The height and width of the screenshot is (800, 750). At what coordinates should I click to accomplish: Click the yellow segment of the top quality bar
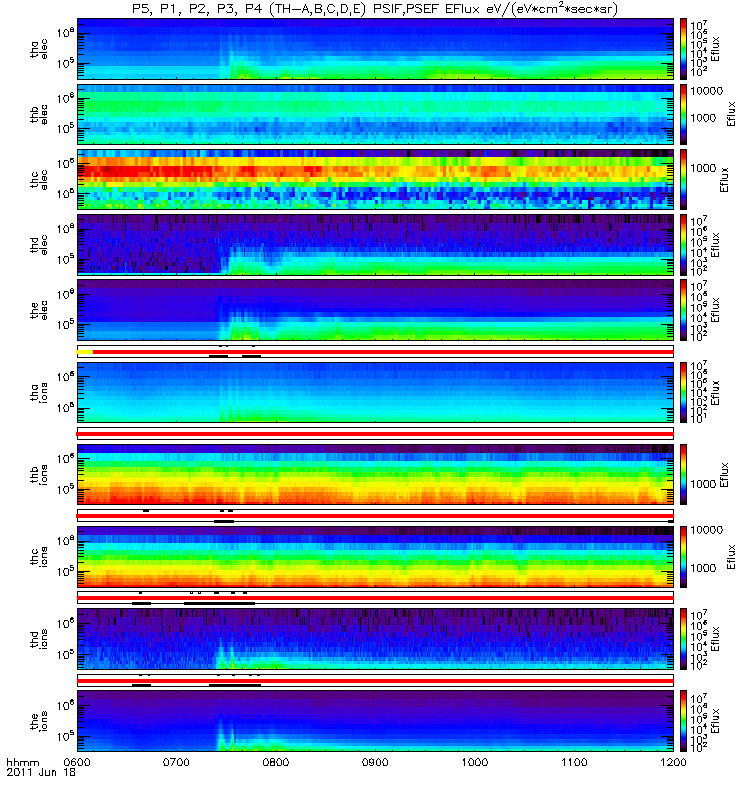tap(85, 352)
